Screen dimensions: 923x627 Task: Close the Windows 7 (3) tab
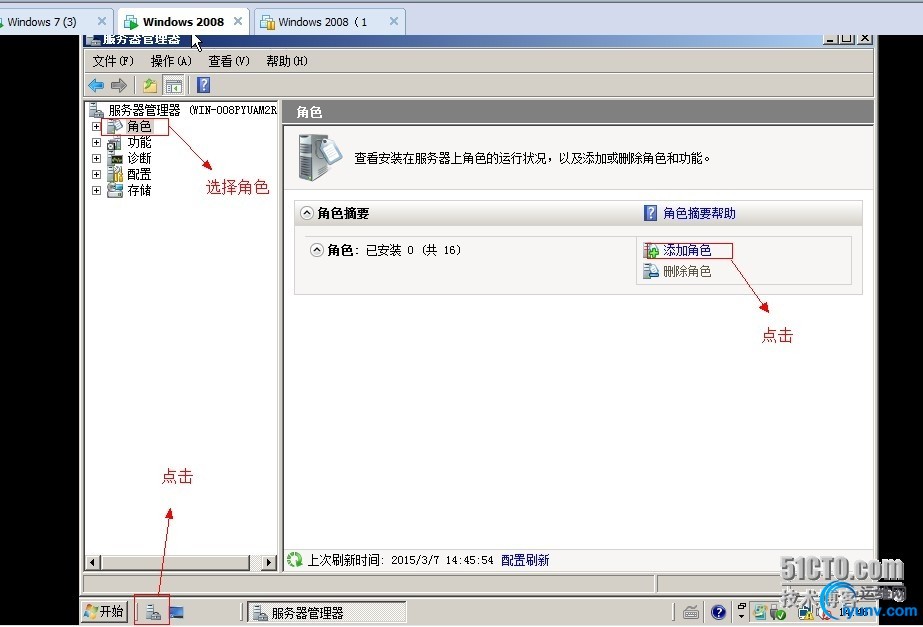coord(102,21)
